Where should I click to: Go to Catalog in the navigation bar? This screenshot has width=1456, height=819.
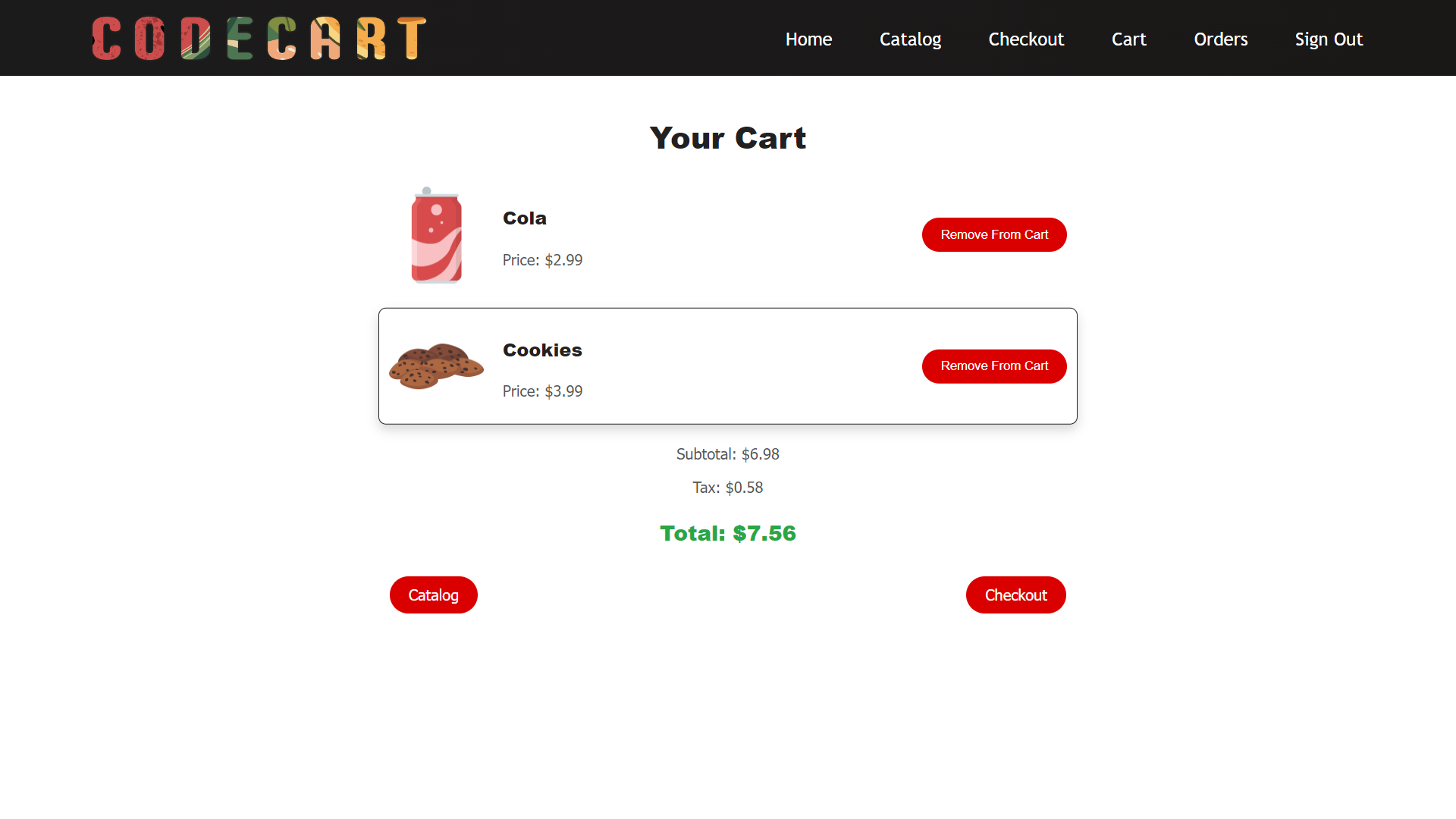[x=910, y=39]
